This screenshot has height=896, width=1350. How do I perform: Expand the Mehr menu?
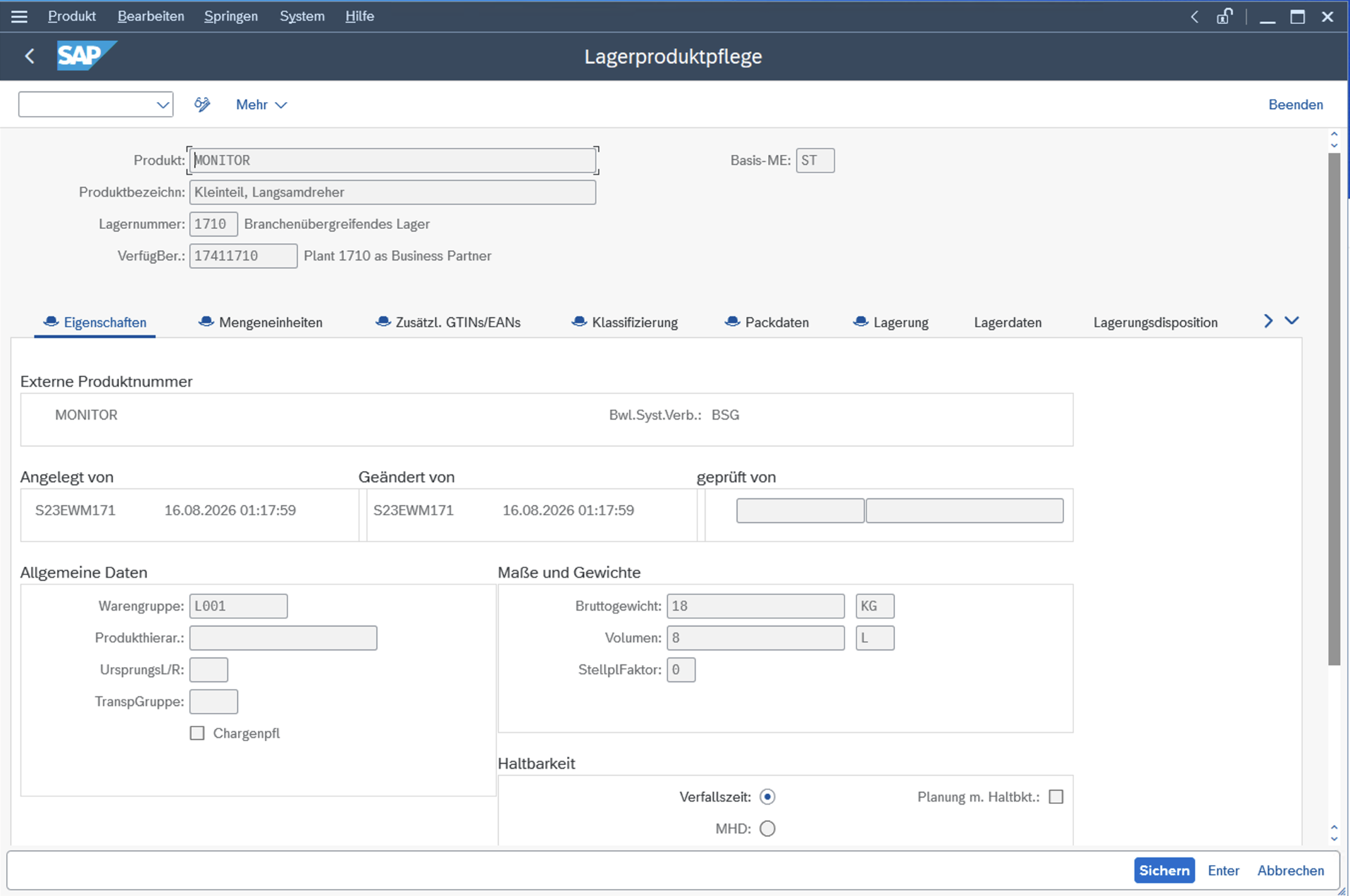[x=261, y=104]
